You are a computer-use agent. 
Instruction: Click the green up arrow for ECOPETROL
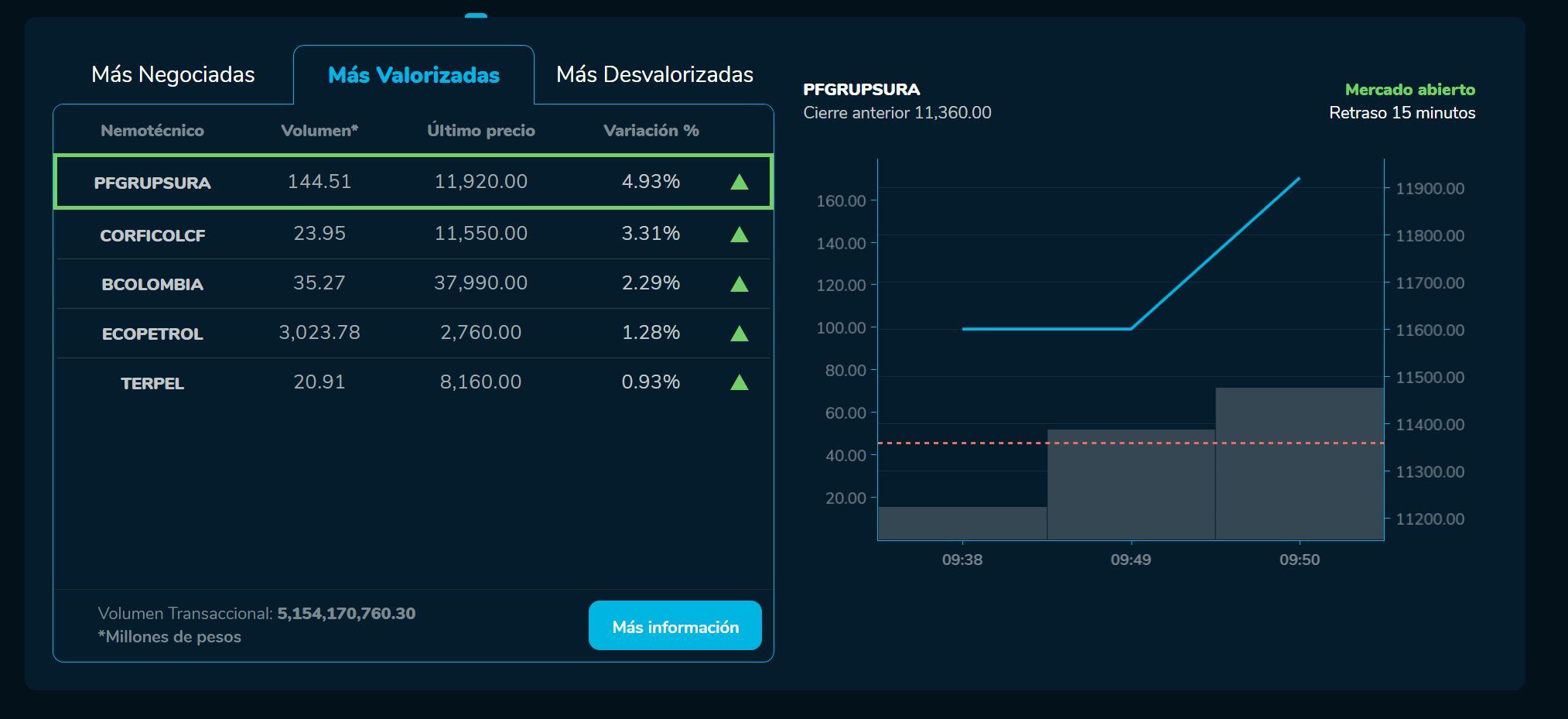(x=739, y=334)
